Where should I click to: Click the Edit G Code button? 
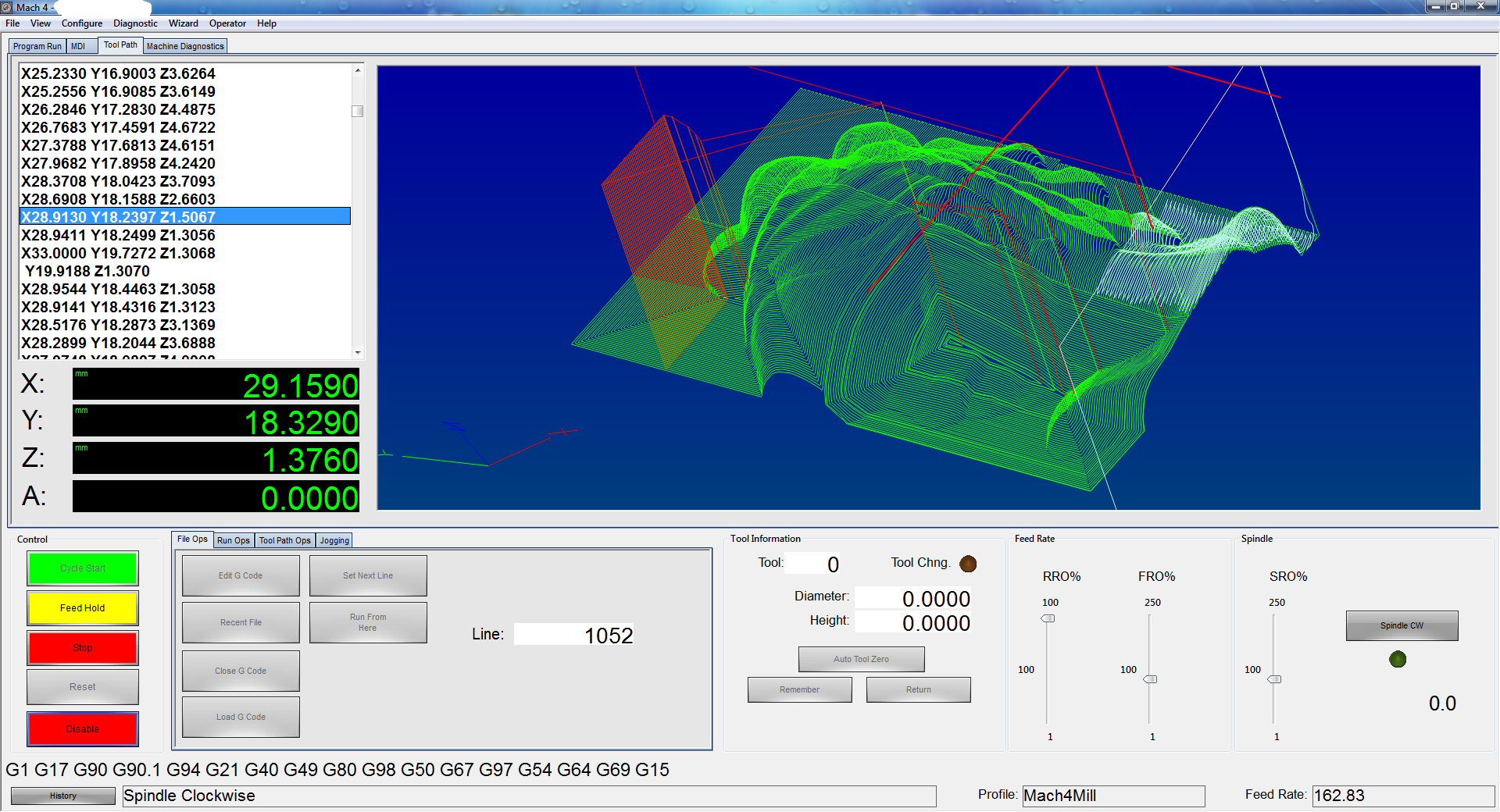pos(241,575)
